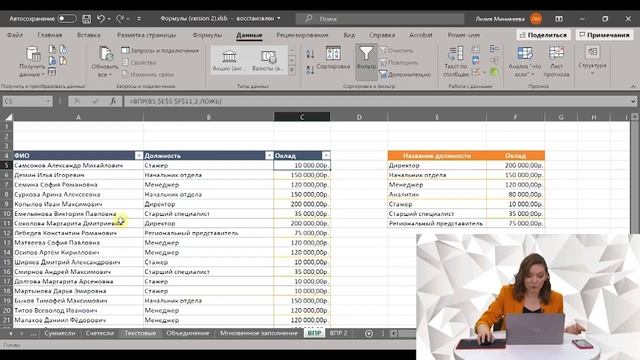The image size is (640, 360).
Task: Click the Consolidate icon
Action: pyautogui.click(x=494, y=49)
